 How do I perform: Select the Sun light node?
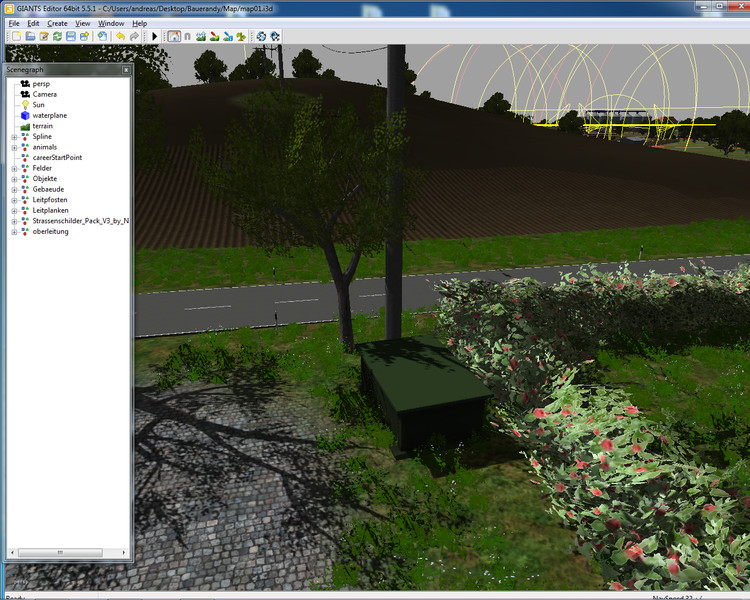(x=38, y=105)
